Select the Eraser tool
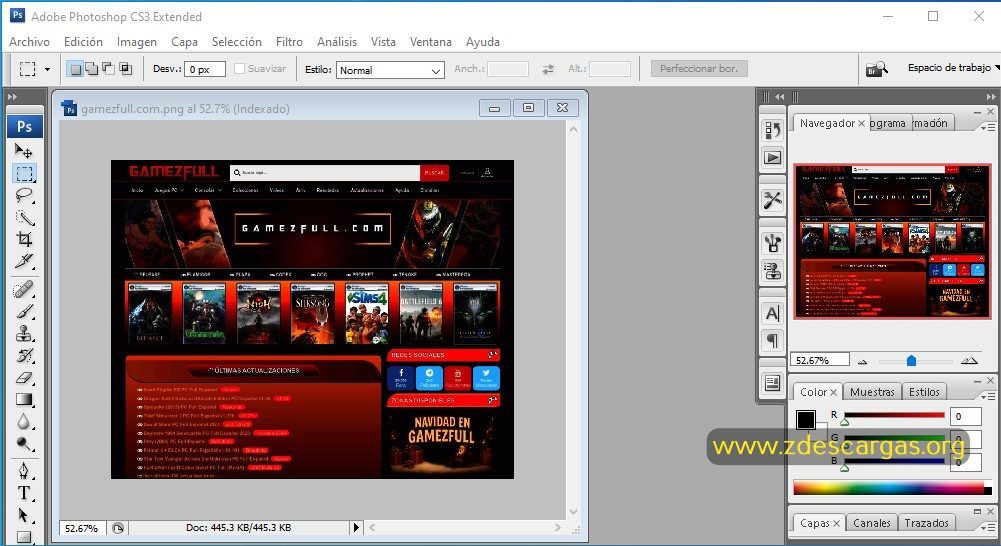1001x546 pixels. point(24,377)
